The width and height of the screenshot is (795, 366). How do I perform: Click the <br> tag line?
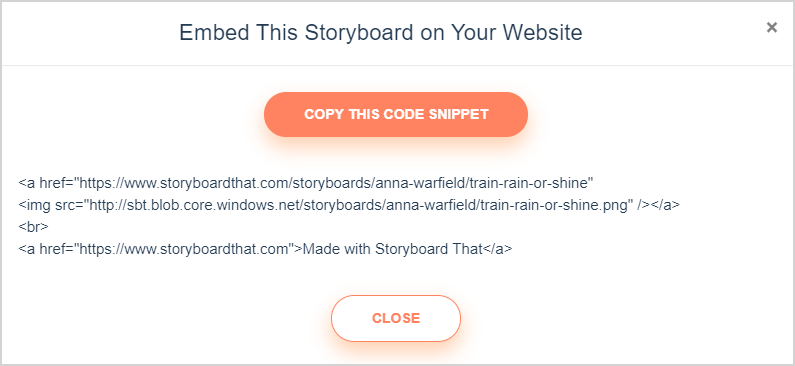pyautogui.click(x=33, y=227)
